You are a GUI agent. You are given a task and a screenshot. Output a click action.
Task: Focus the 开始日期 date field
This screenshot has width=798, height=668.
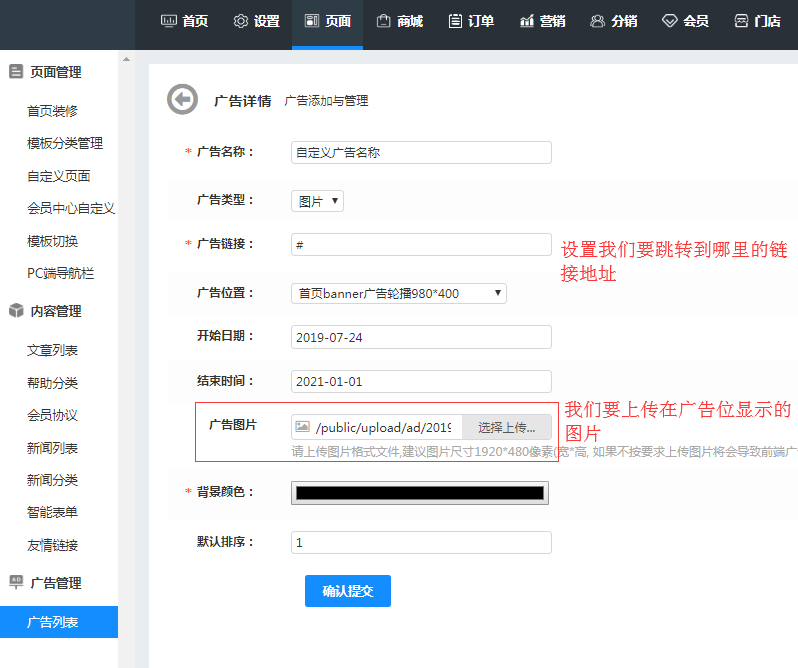point(421,337)
